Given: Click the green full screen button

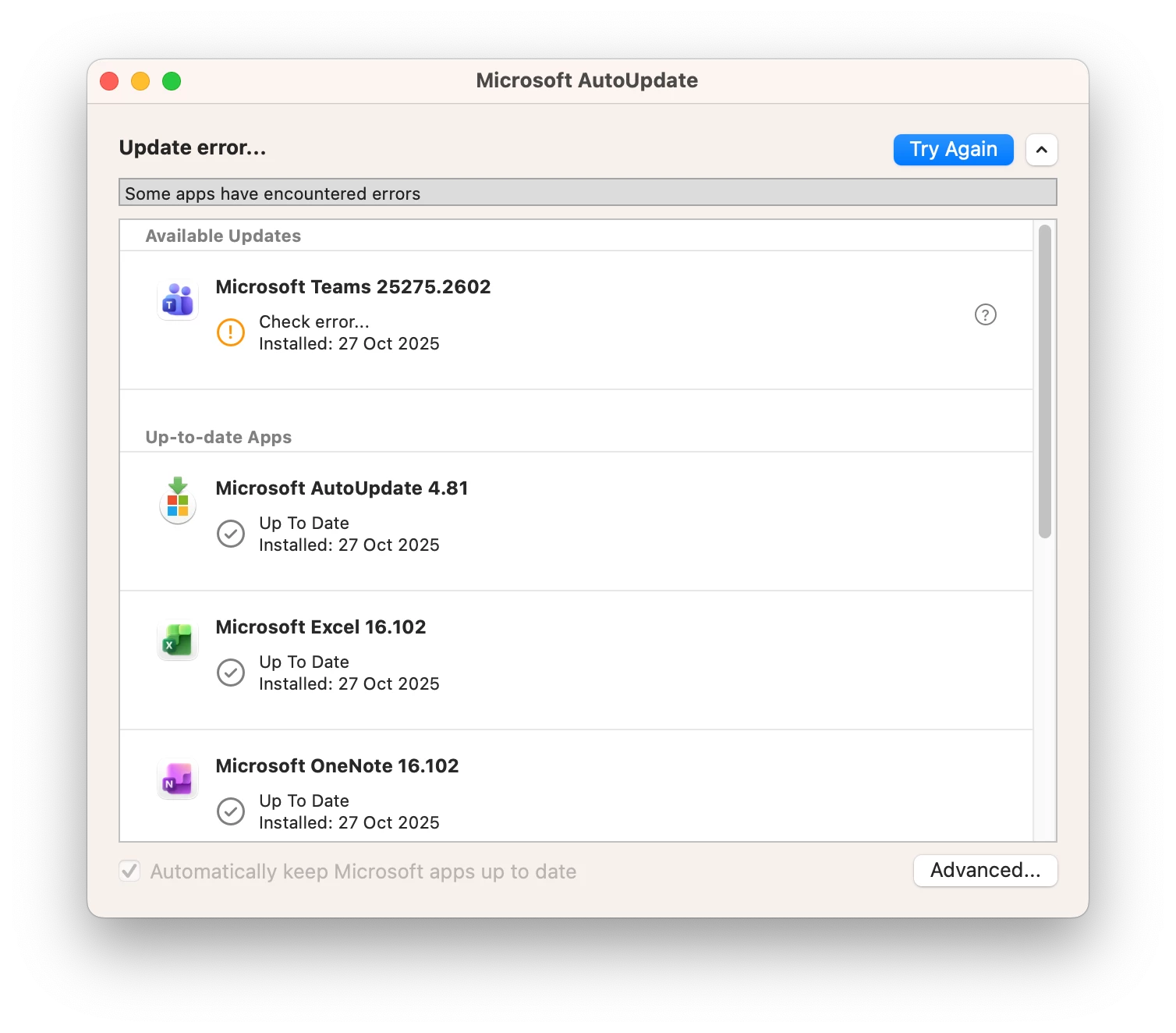Looking at the screenshot, I should [x=172, y=81].
